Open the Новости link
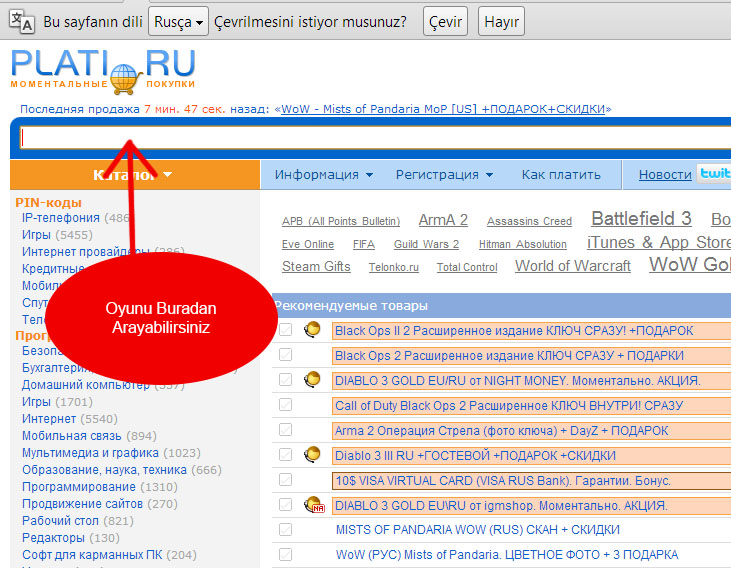The height and width of the screenshot is (568, 731). click(x=665, y=175)
